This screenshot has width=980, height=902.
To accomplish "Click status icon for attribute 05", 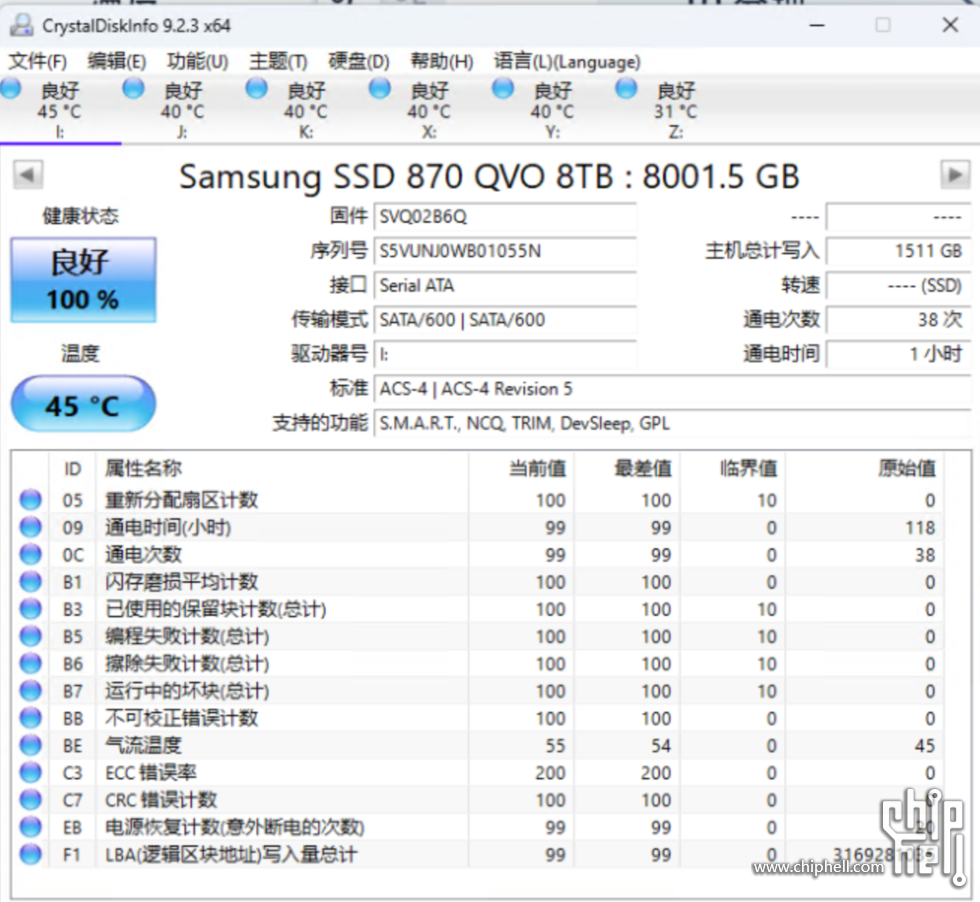I will tap(31, 499).
